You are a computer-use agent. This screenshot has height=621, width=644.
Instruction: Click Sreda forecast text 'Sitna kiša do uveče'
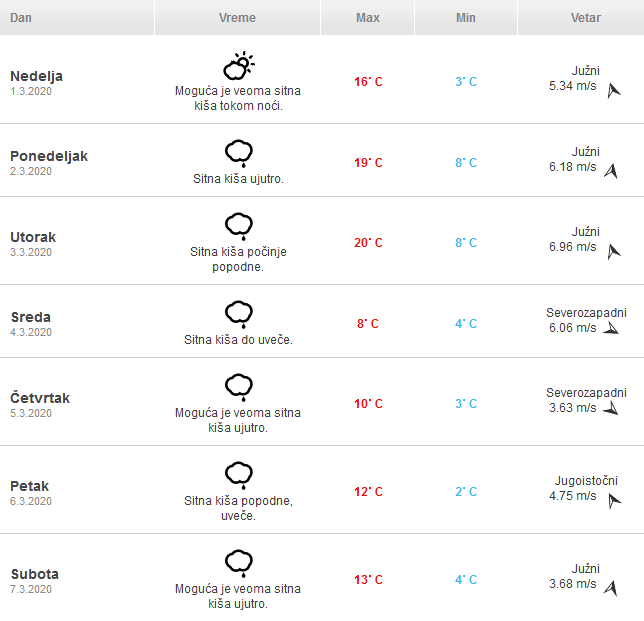tap(238, 340)
